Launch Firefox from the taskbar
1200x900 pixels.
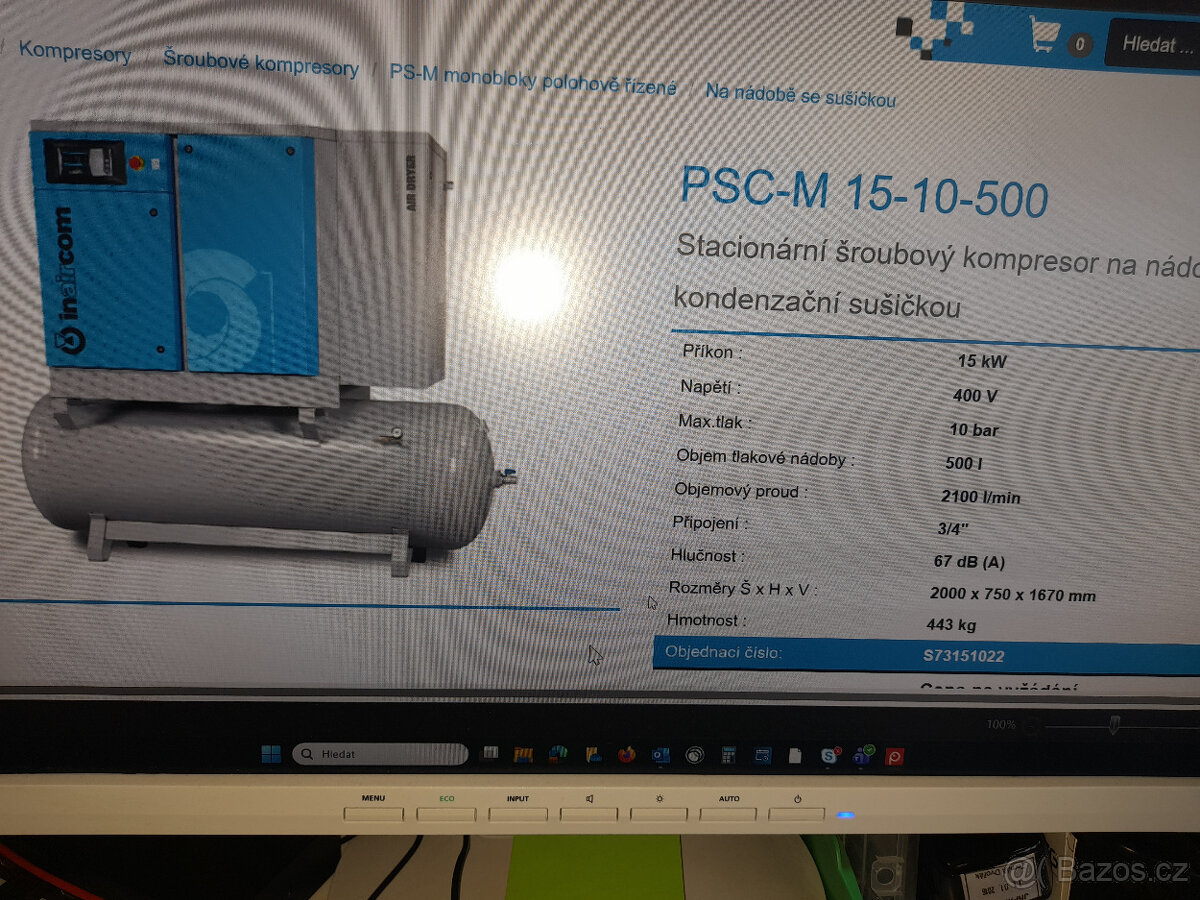[x=627, y=754]
